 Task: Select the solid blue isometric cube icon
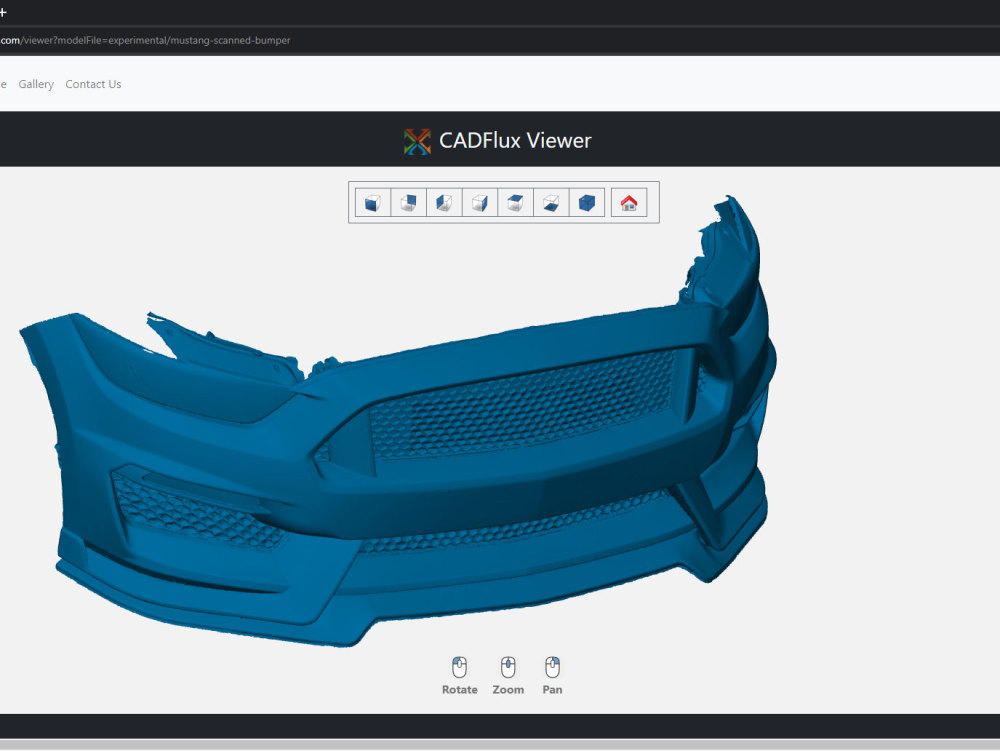pos(587,203)
